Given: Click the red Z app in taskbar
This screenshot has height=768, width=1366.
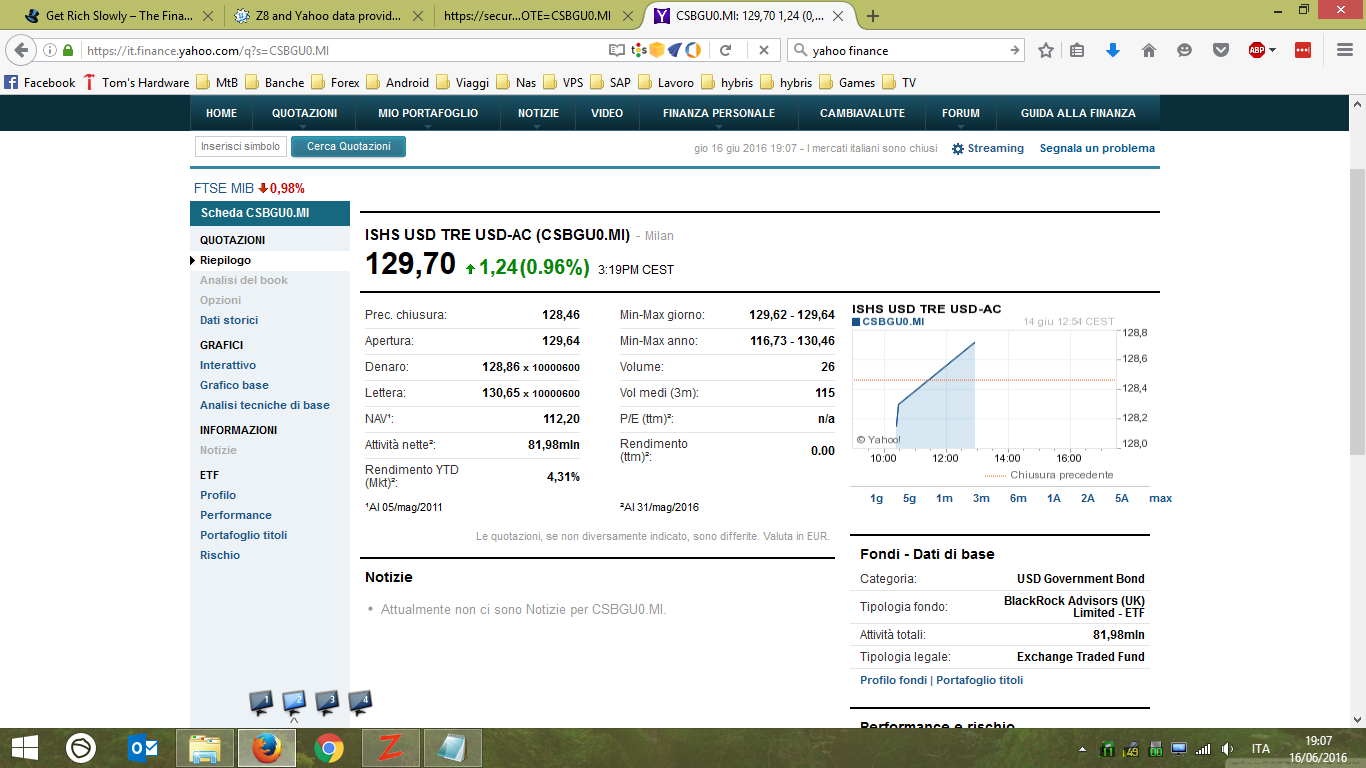Looking at the screenshot, I should [x=391, y=747].
